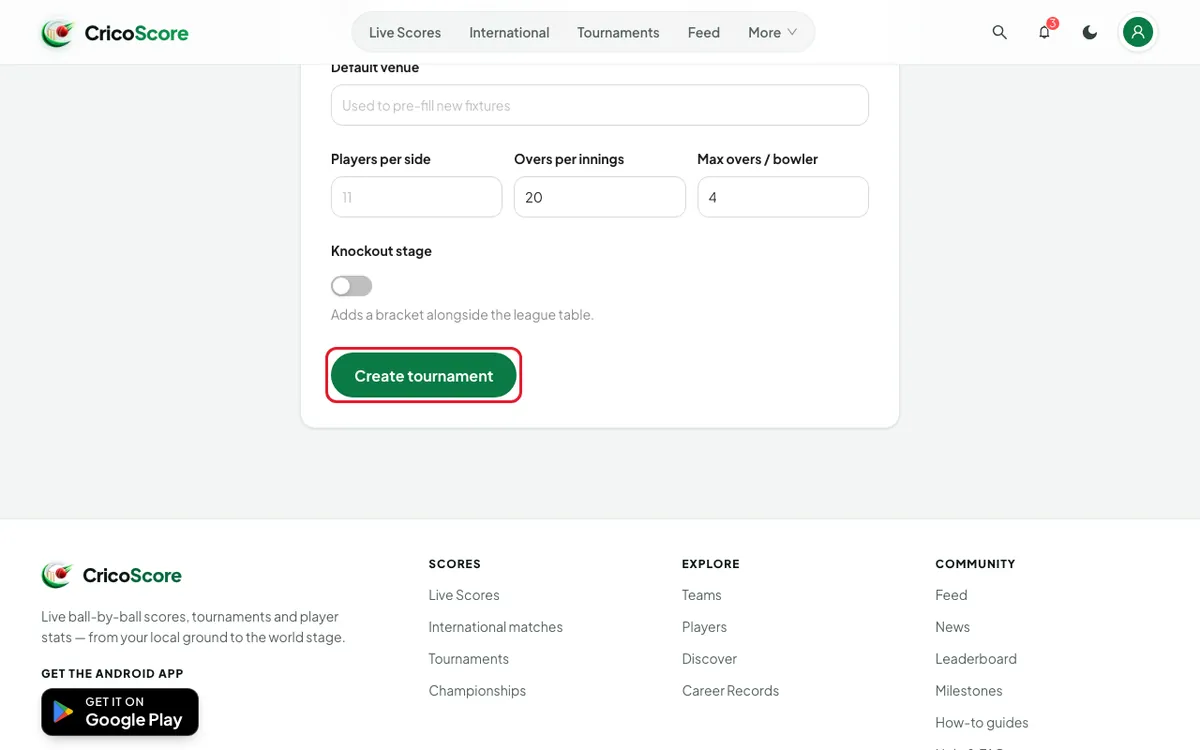Screen dimensions: 1200x750
Task: Open footer Championships link
Action: pos(477,691)
